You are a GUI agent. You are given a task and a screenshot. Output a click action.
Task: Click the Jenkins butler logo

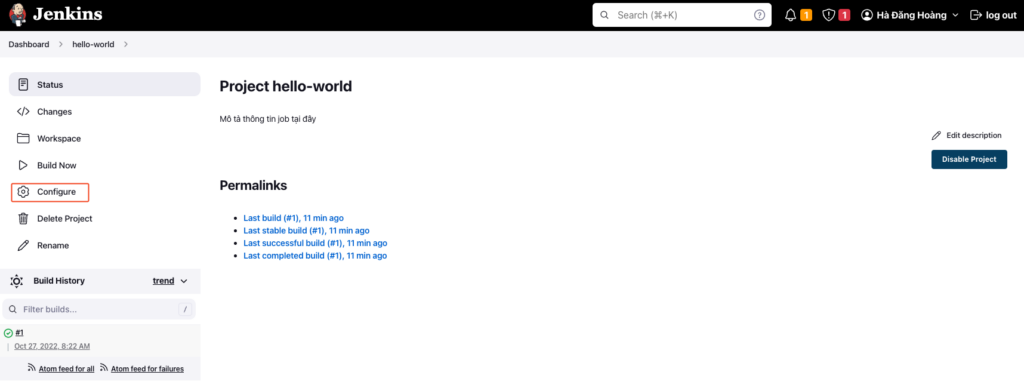(x=18, y=14)
